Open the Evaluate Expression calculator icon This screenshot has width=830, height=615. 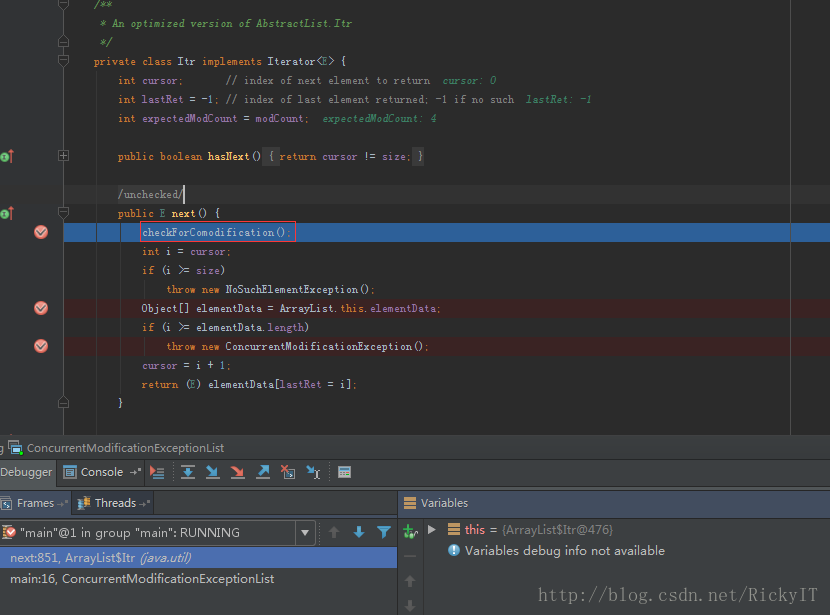pyautogui.click(x=344, y=472)
